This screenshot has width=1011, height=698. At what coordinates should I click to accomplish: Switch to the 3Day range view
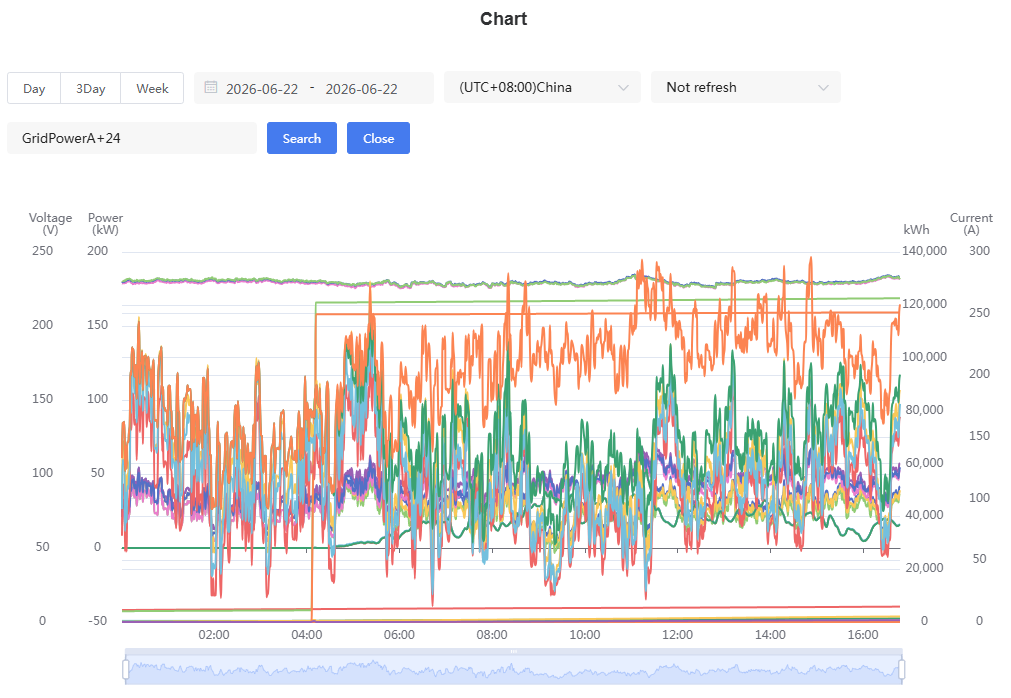pos(90,88)
